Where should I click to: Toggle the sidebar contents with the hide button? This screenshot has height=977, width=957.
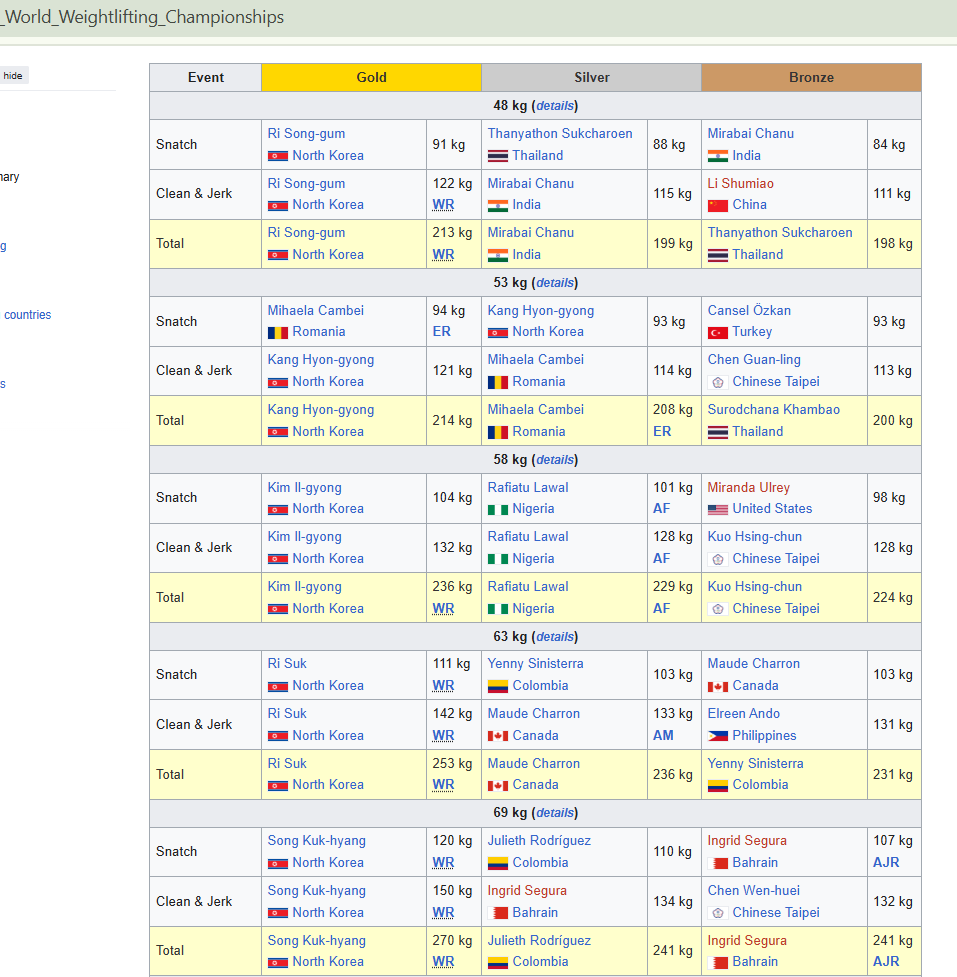click(13, 75)
